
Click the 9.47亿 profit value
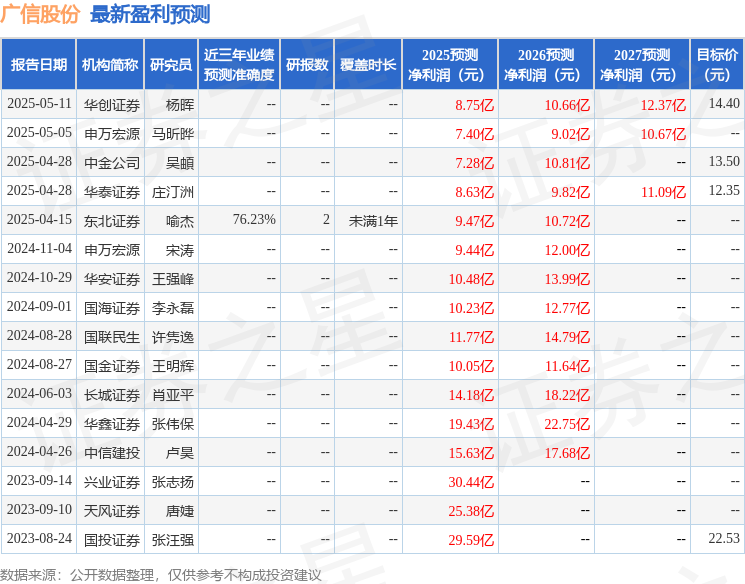coord(474,221)
